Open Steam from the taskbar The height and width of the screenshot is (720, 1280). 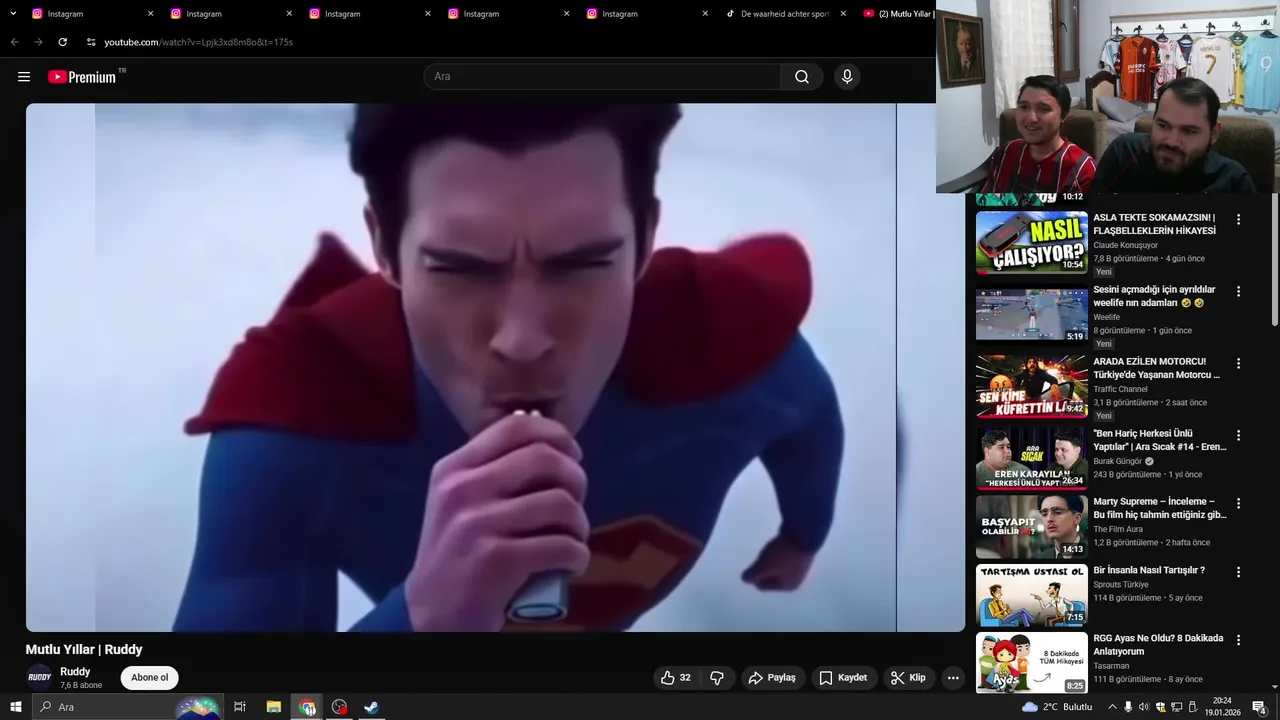tap(371, 707)
